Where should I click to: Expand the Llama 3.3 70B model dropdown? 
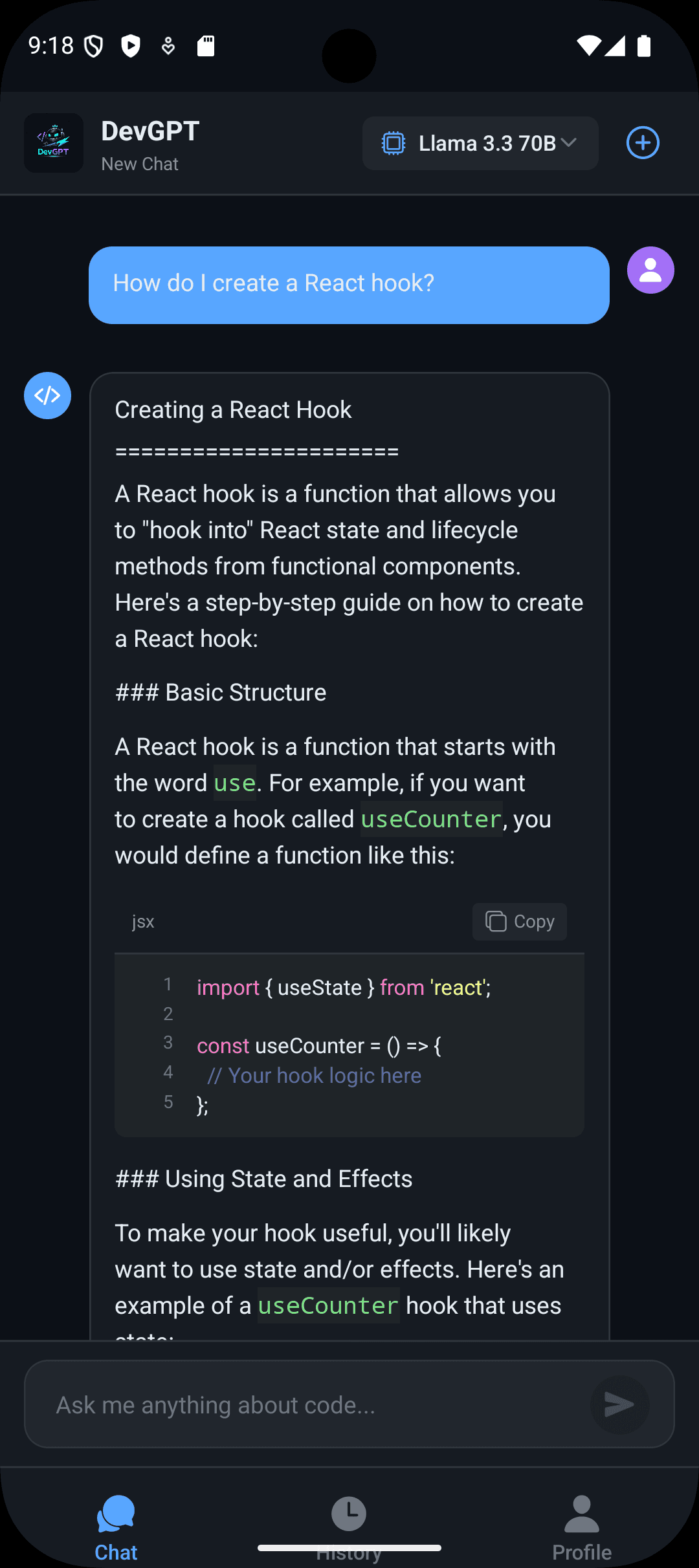pos(480,143)
